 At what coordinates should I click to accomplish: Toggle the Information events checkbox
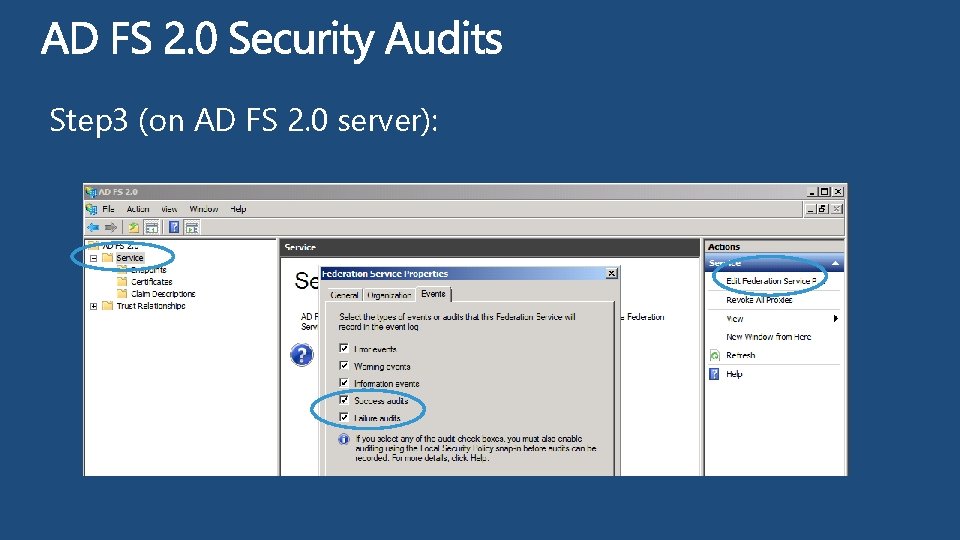[344, 383]
